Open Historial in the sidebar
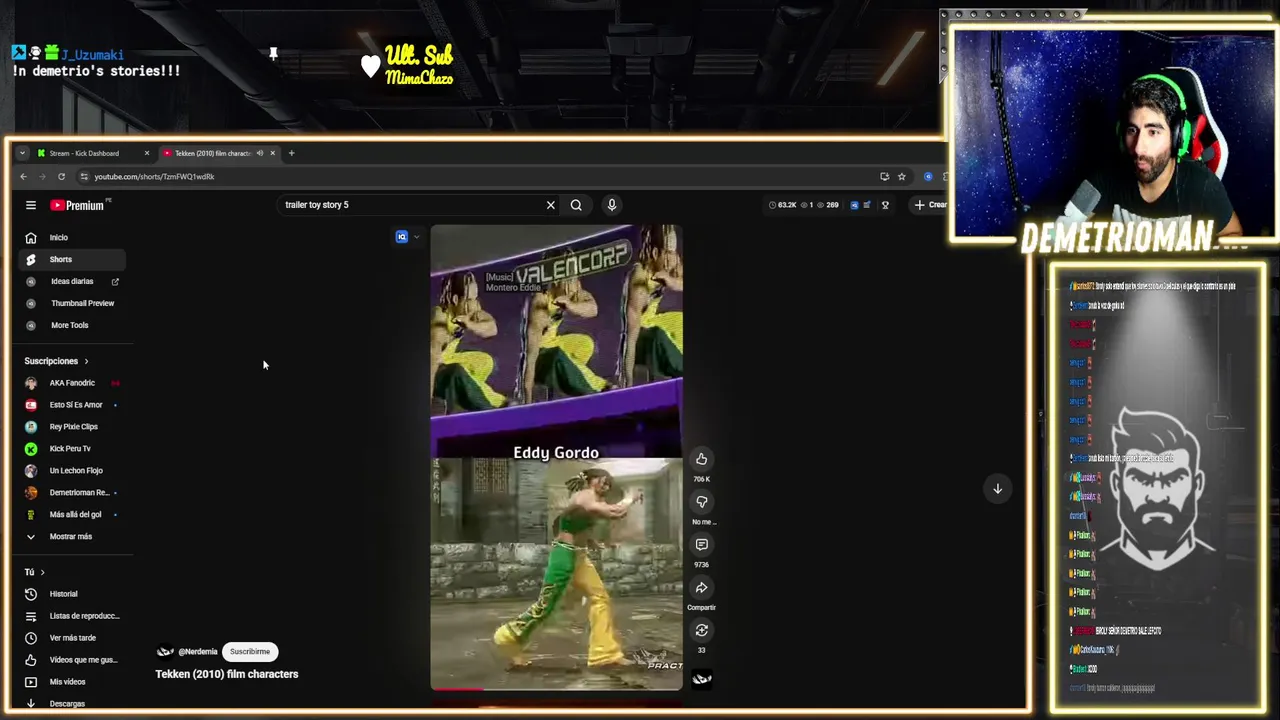This screenshot has height=720, width=1280. pyautogui.click(x=71, y=594)
